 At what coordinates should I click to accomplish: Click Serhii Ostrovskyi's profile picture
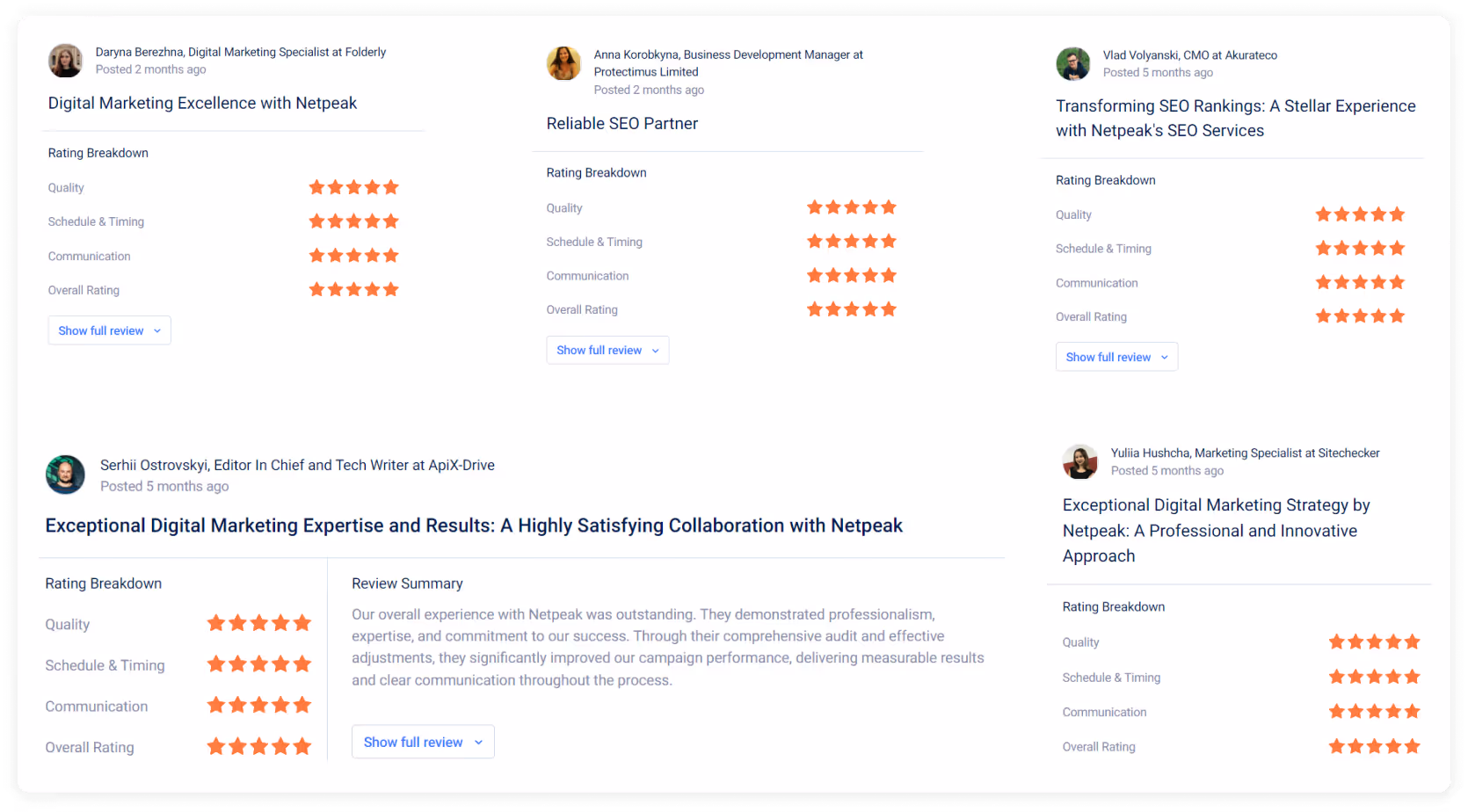[x=65, y=475]
